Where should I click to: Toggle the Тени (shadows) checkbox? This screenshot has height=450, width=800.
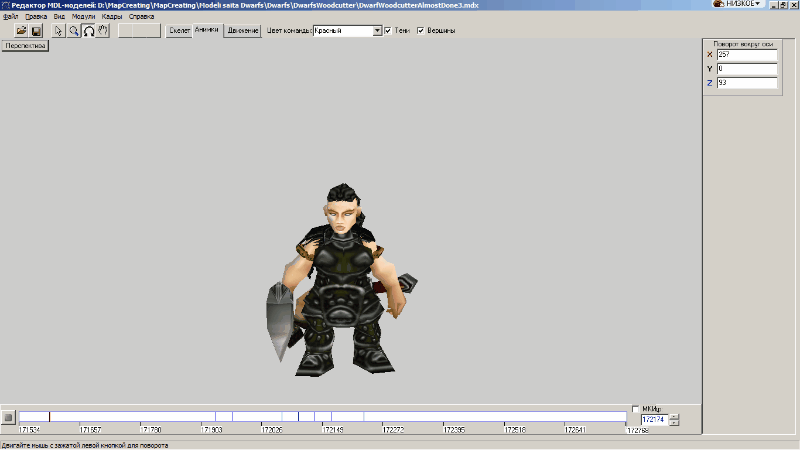pyautogui.click(x=388, y=31)
